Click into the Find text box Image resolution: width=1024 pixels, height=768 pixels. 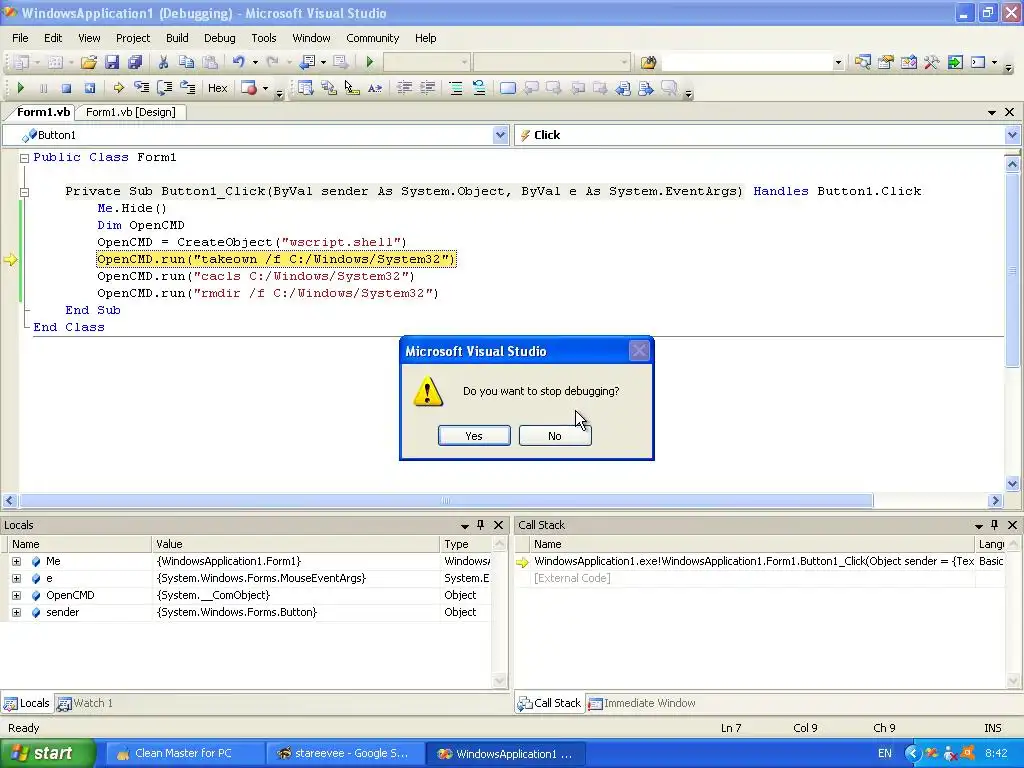click(x=746, y=62)
